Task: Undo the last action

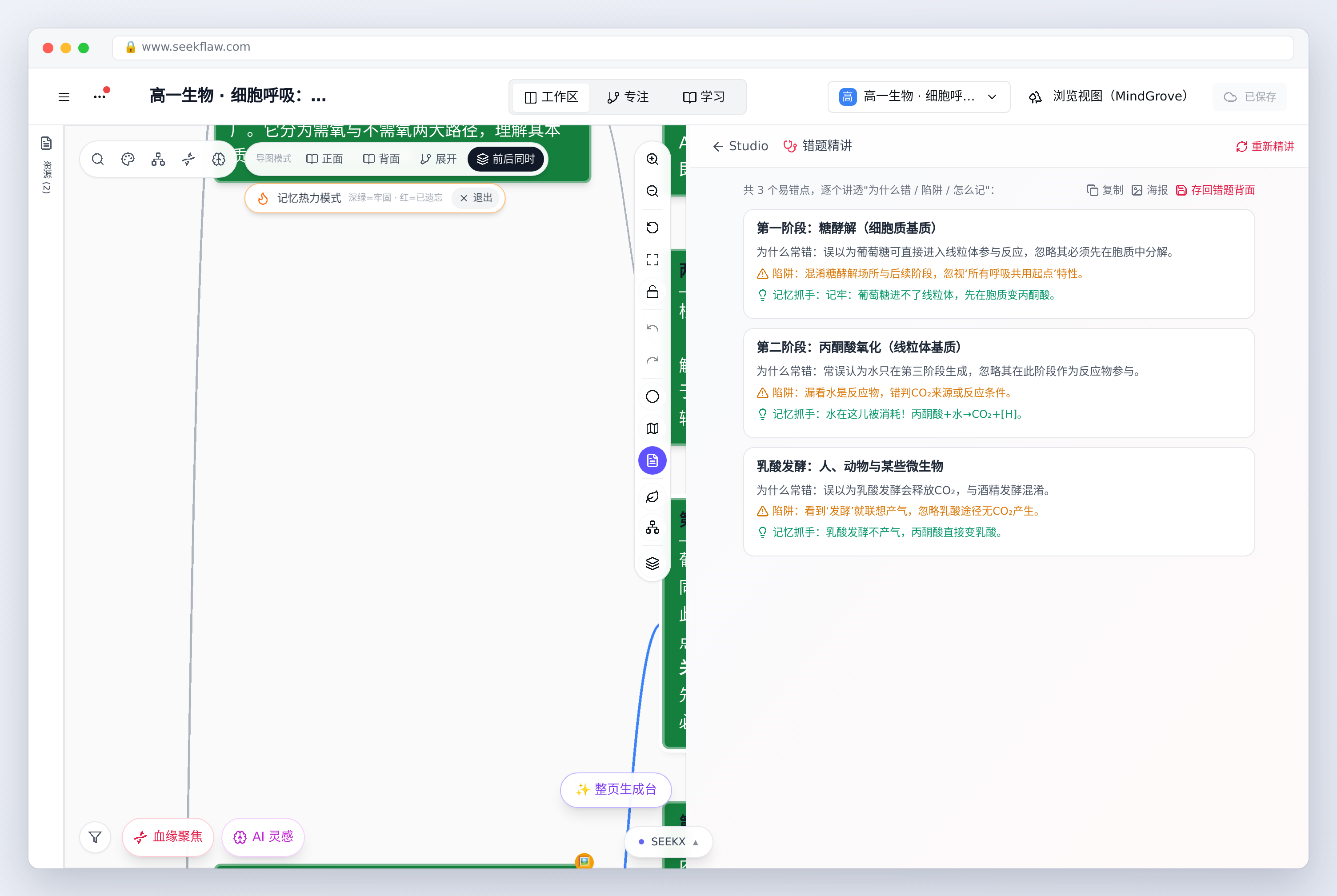Action: click(x=652, y=328)
